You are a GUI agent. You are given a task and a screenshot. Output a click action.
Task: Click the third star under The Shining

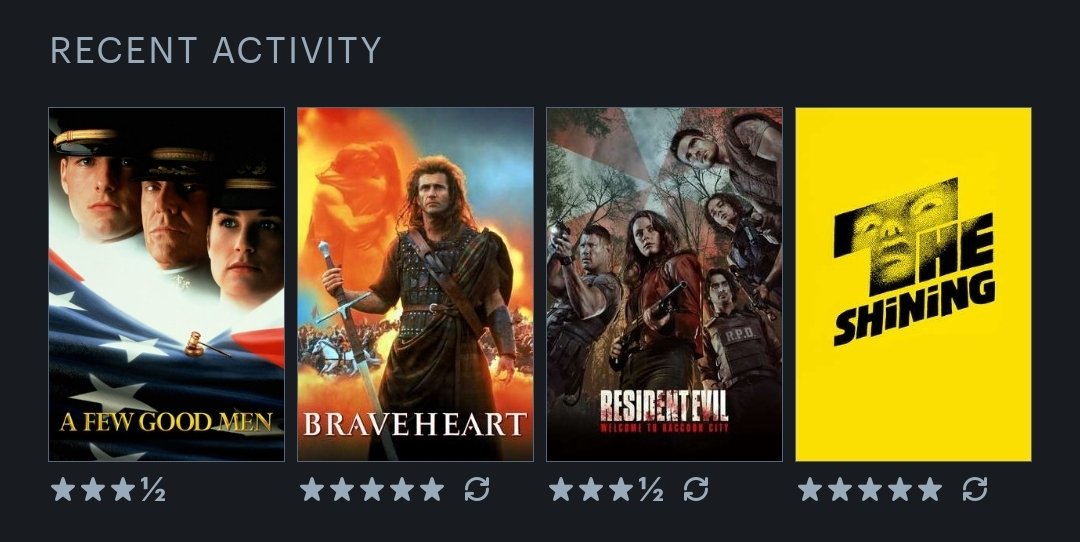870,490
